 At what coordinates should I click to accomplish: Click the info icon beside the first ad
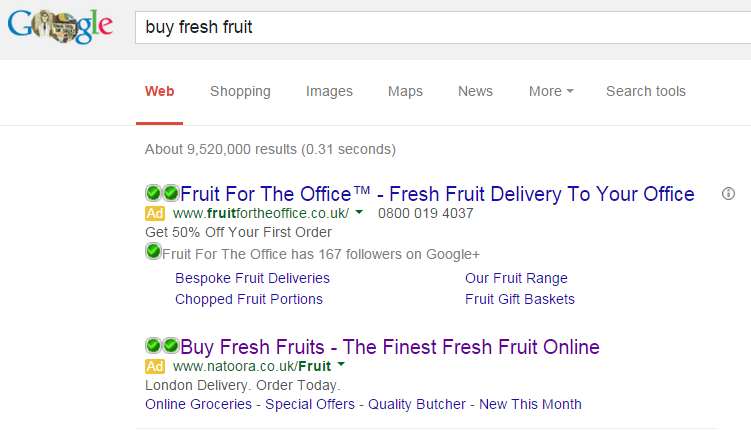point(728,193)
